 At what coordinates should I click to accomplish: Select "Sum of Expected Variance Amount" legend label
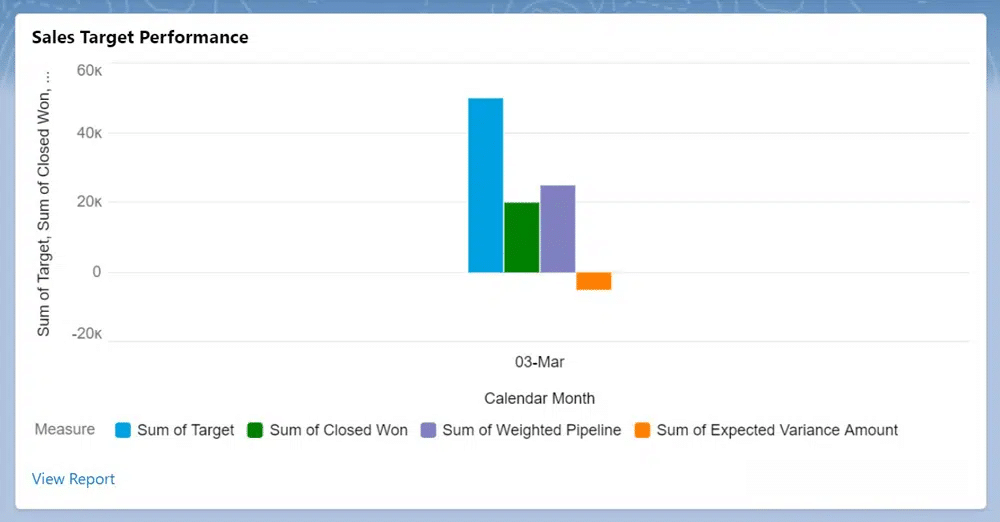click(777, 430)
